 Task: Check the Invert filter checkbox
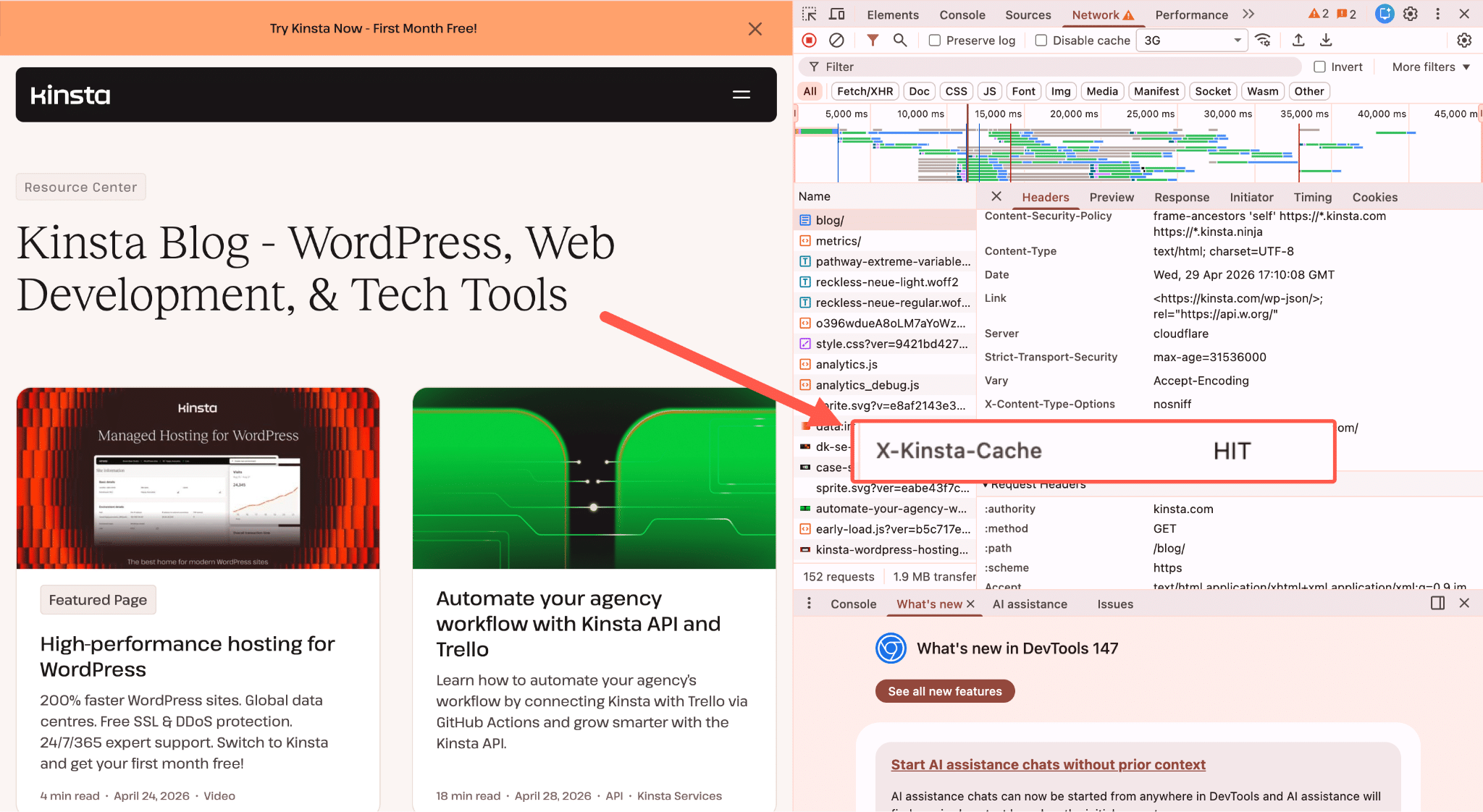tap(1320, 67)
